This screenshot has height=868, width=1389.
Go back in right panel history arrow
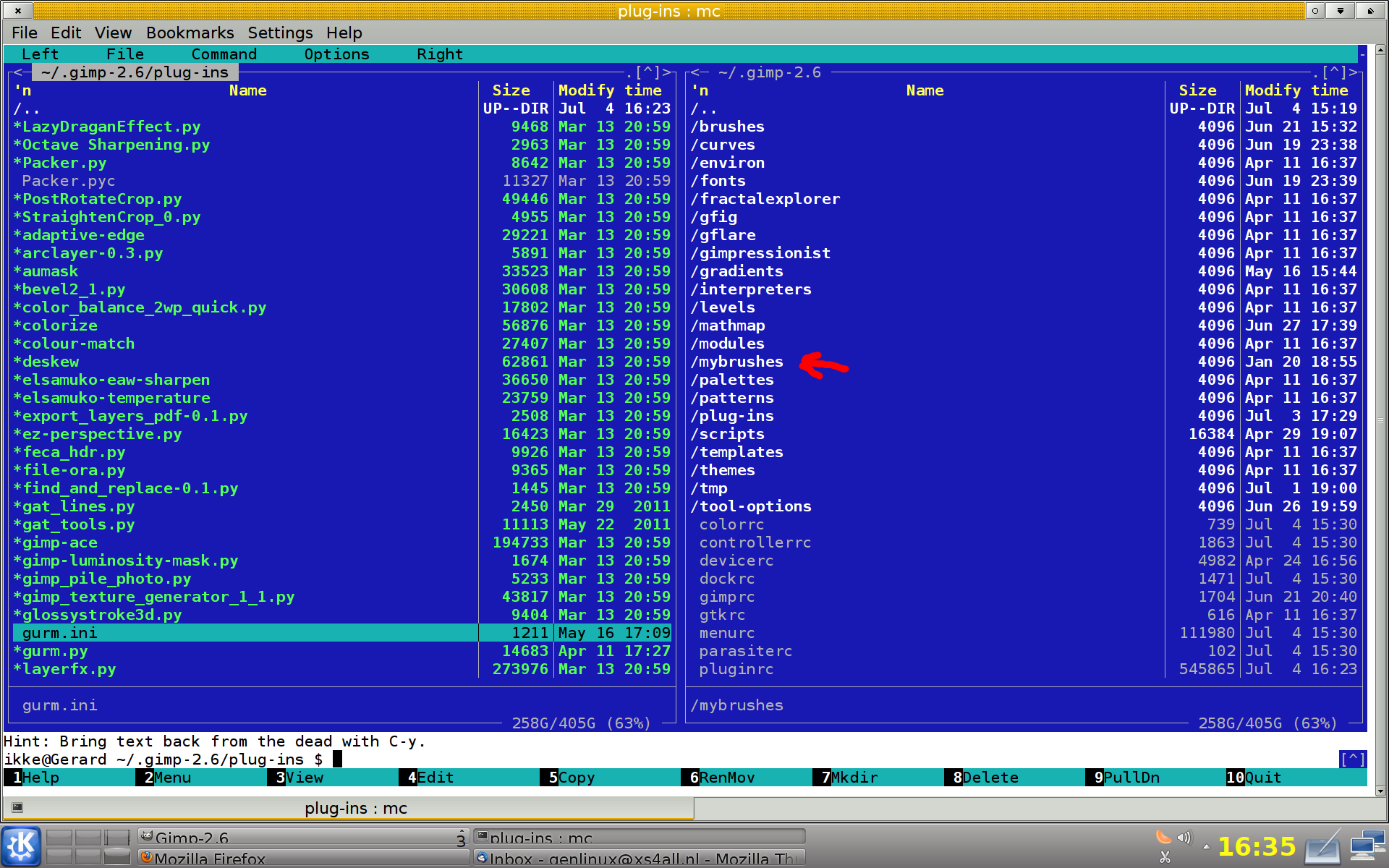[x=695, y=72]
